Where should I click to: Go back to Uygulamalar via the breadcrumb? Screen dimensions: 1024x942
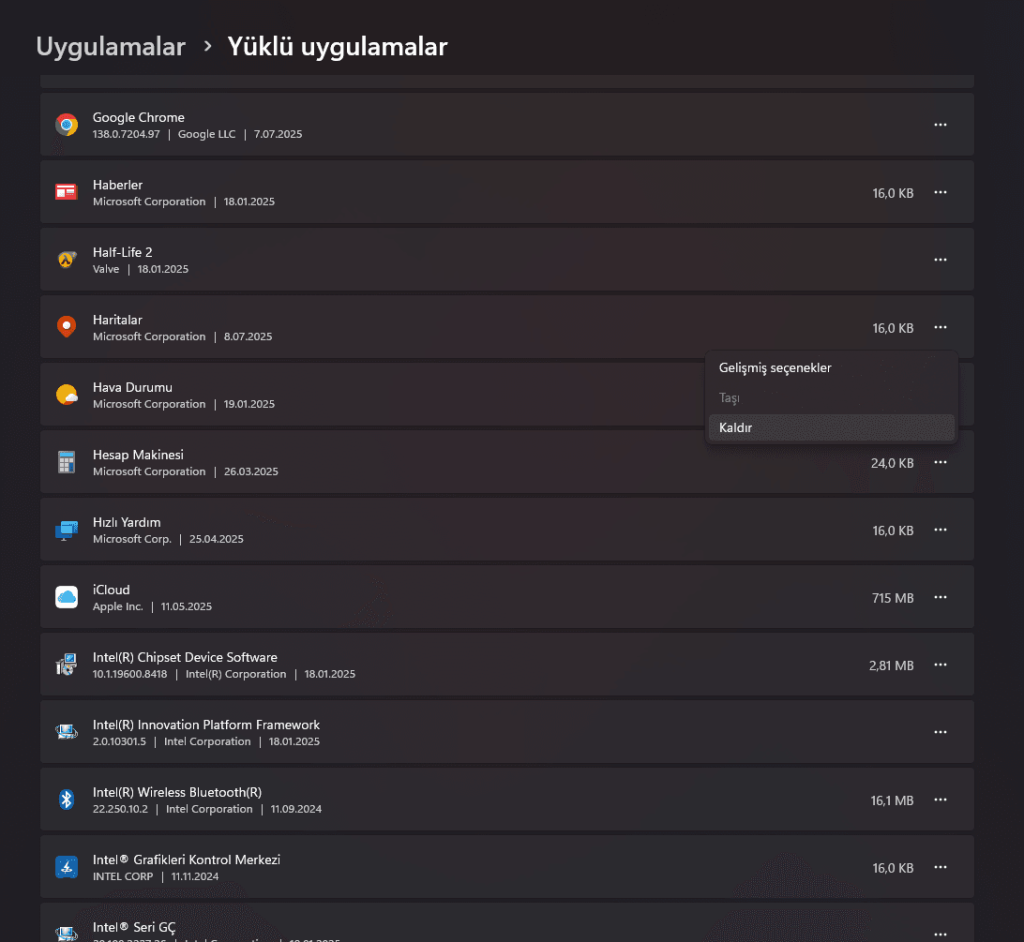pyautogui.click(x=110, y=46)
